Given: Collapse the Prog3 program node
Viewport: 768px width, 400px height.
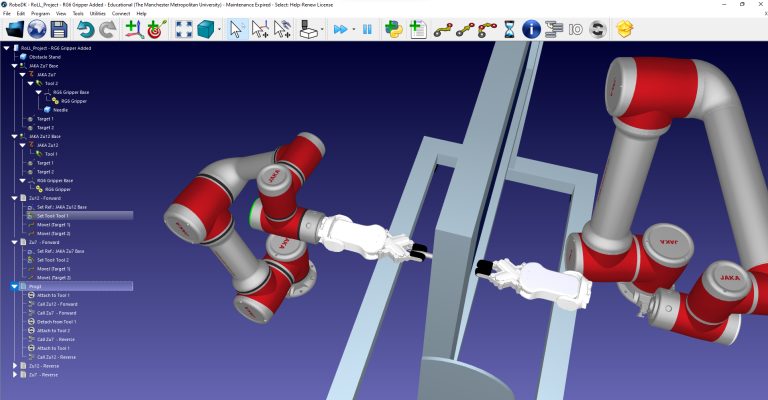Looking at the screenshot, I should coord(15,286).
